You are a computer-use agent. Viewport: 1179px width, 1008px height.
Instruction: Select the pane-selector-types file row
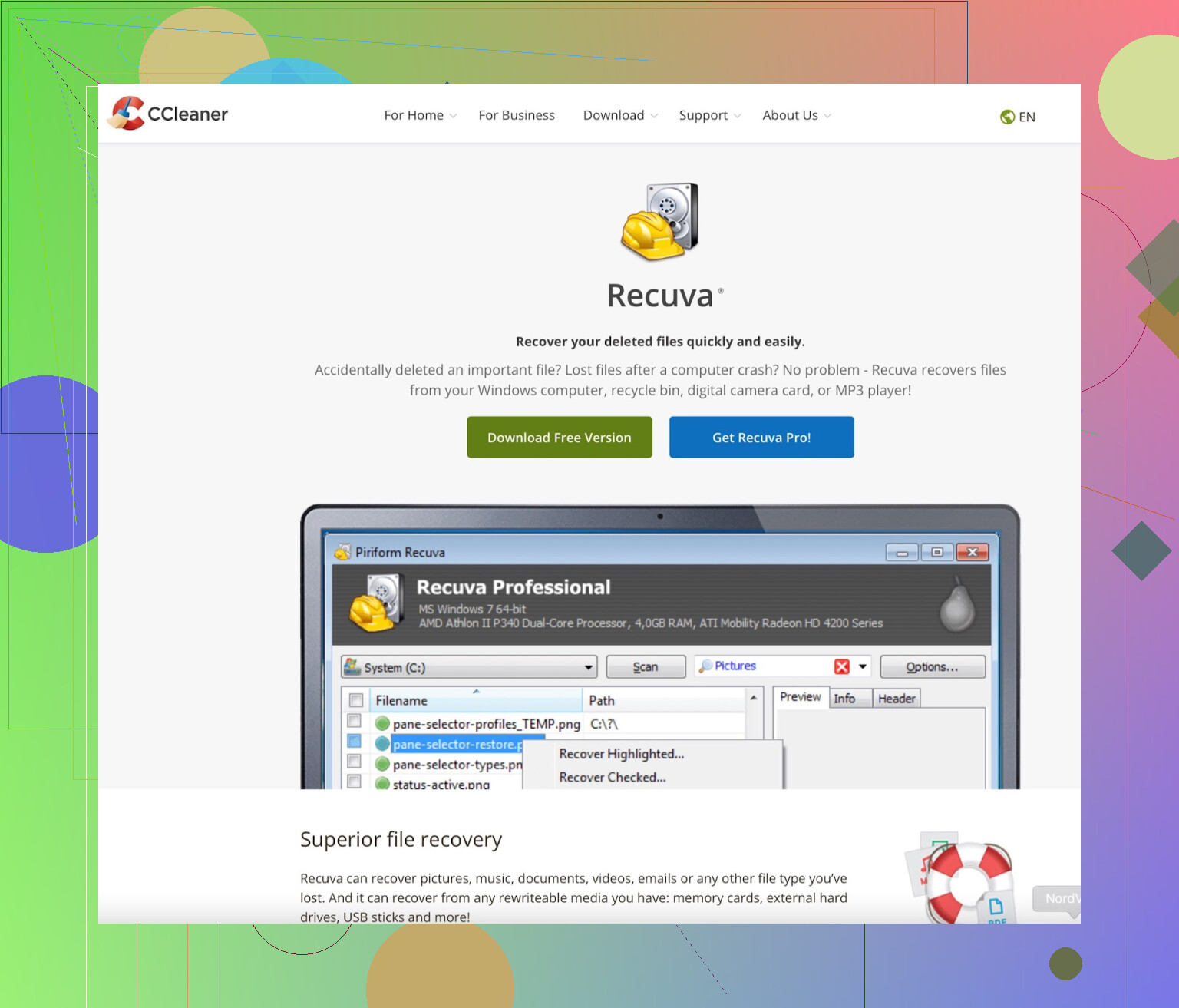[x=457, y=765]
